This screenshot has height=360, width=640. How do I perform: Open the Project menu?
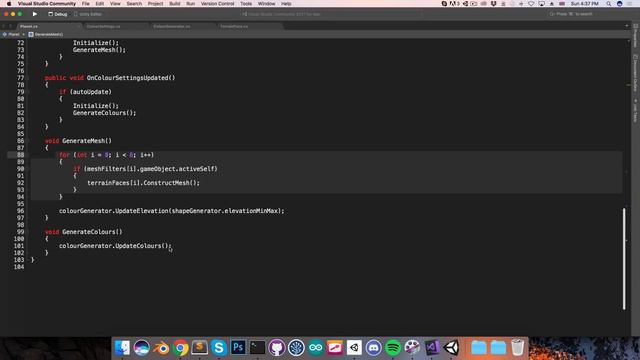pos(155,4)
